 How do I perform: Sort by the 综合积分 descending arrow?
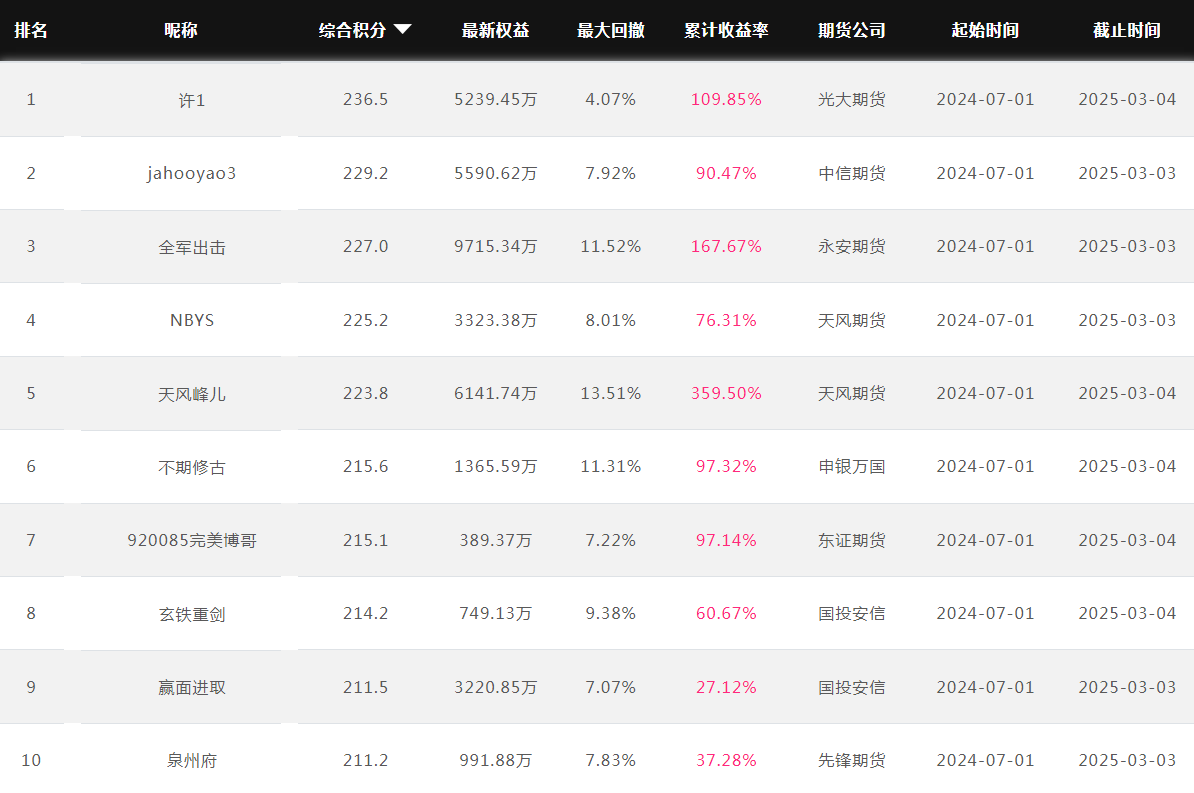(403, 30)
